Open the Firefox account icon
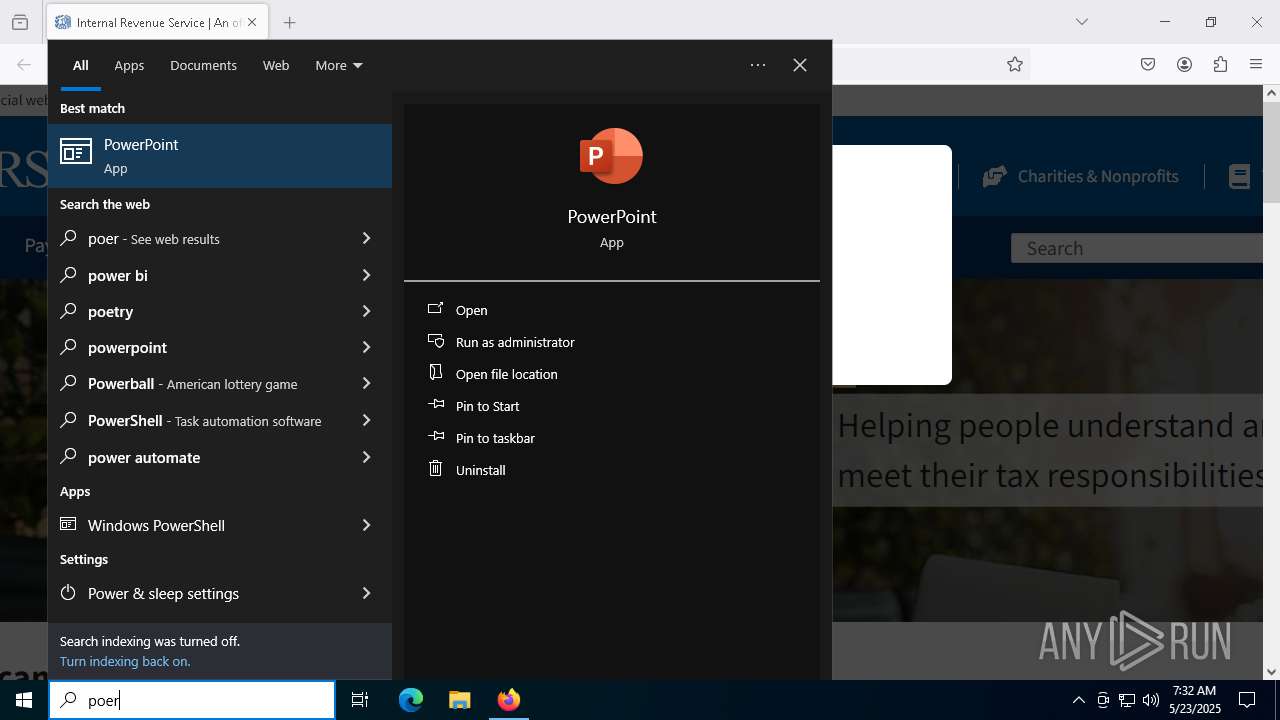This screenshot has width=1280, height=720. tap(1184, 64)
